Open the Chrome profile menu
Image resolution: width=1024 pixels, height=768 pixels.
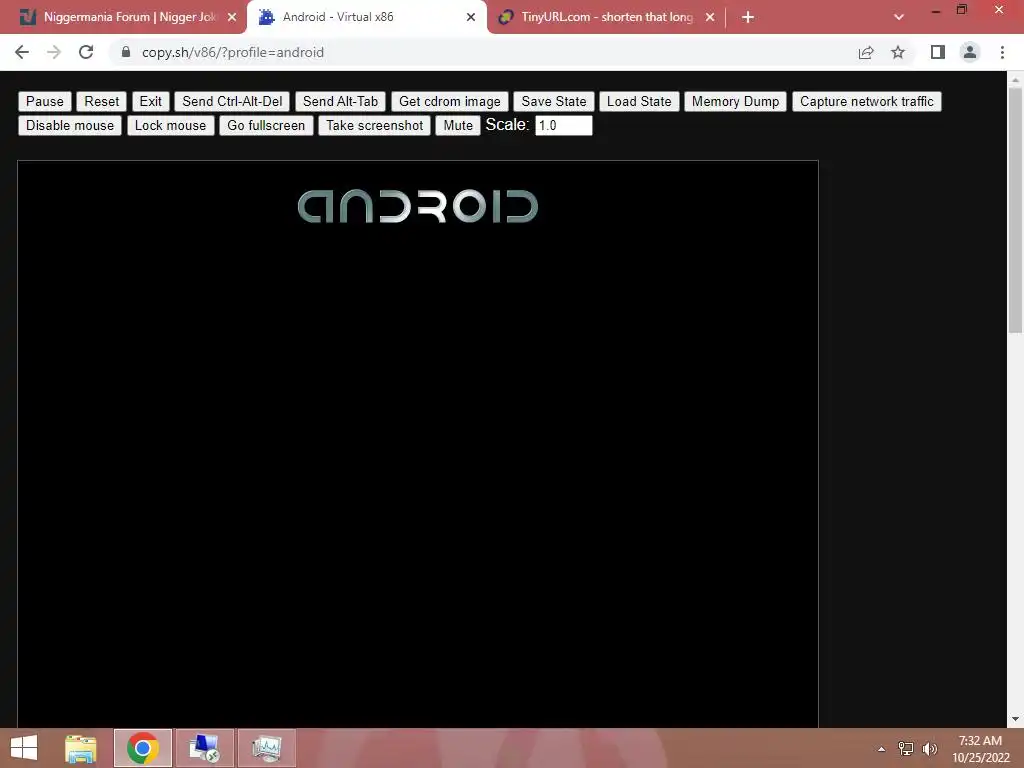970,52
